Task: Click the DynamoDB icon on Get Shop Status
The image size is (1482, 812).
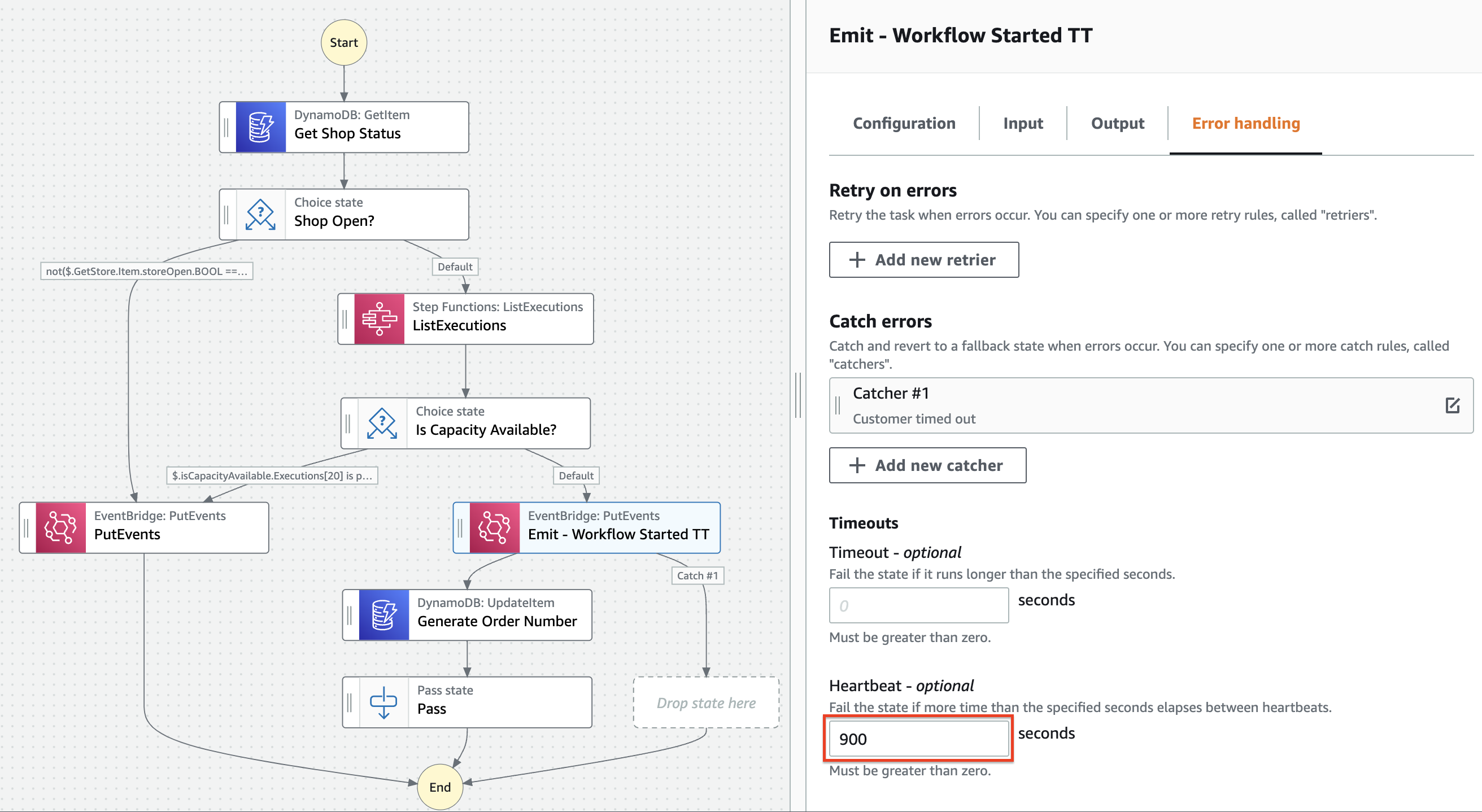Action: pos(260,127)
